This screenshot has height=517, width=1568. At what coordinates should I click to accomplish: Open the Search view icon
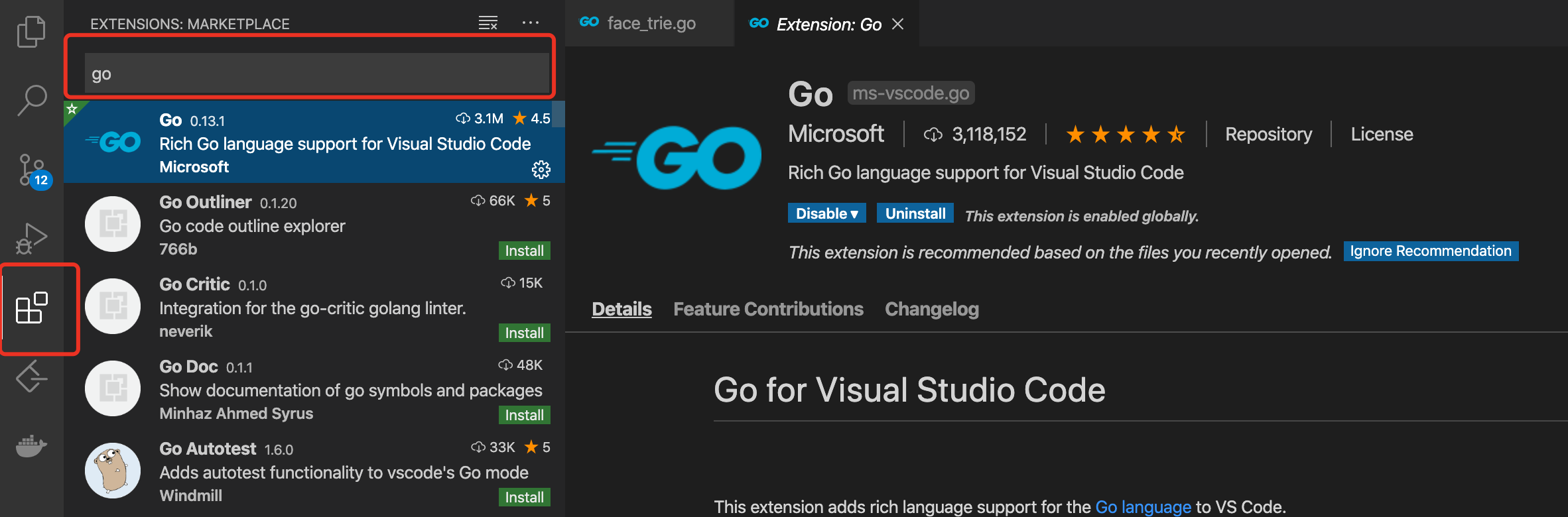point(31,100)
